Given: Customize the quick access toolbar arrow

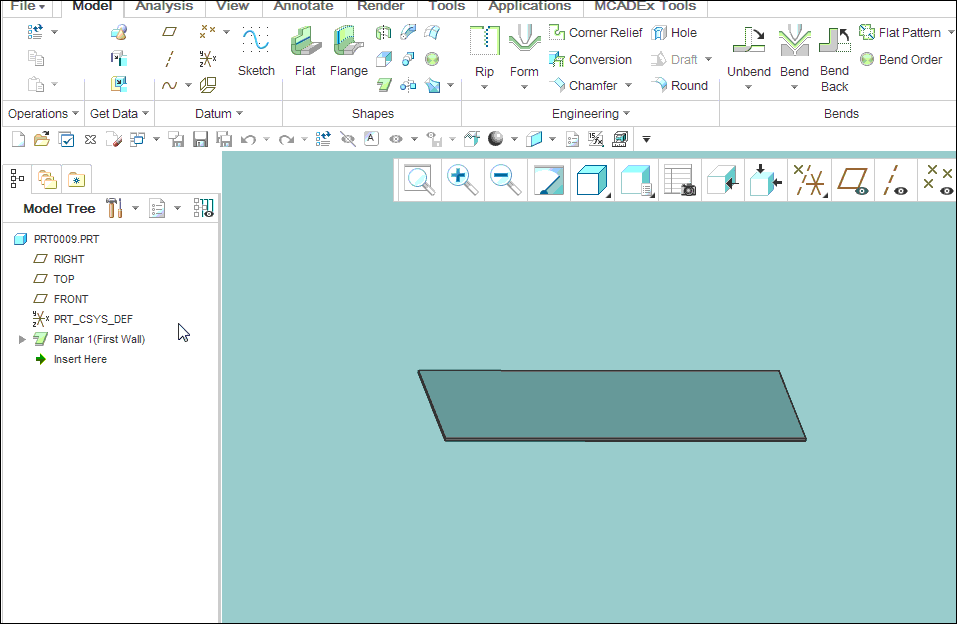Looking at the screenshot, I should (x=646, y=139).
